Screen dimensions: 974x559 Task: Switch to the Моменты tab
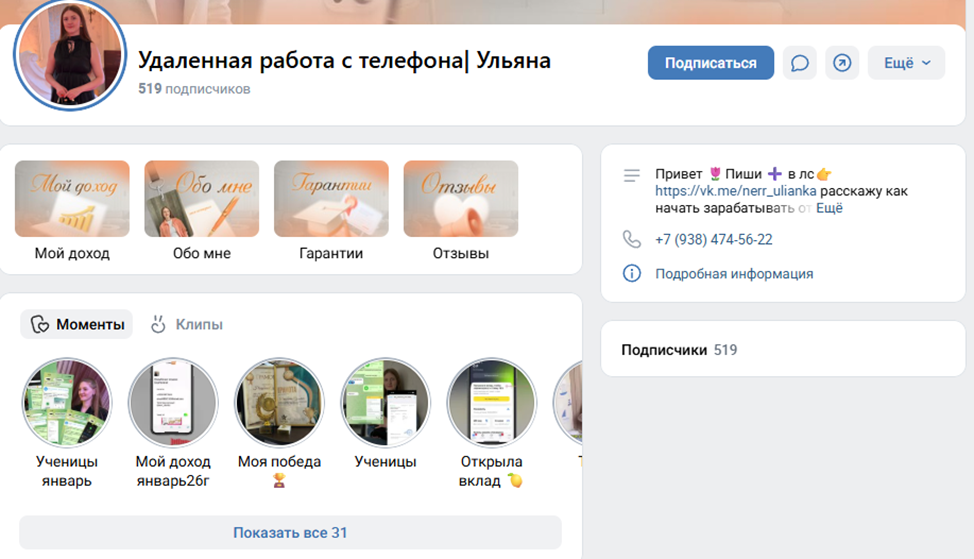pos(77,324)
